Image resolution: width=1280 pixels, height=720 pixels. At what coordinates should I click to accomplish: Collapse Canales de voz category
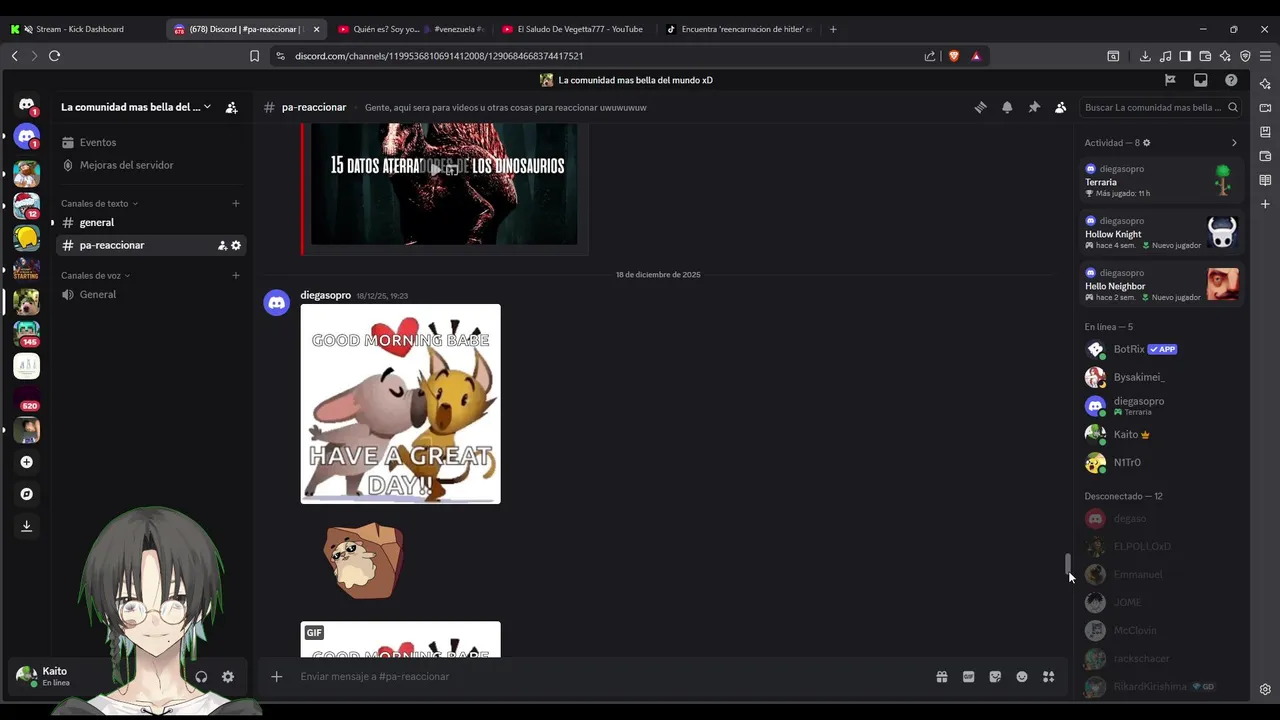(96, 275)
